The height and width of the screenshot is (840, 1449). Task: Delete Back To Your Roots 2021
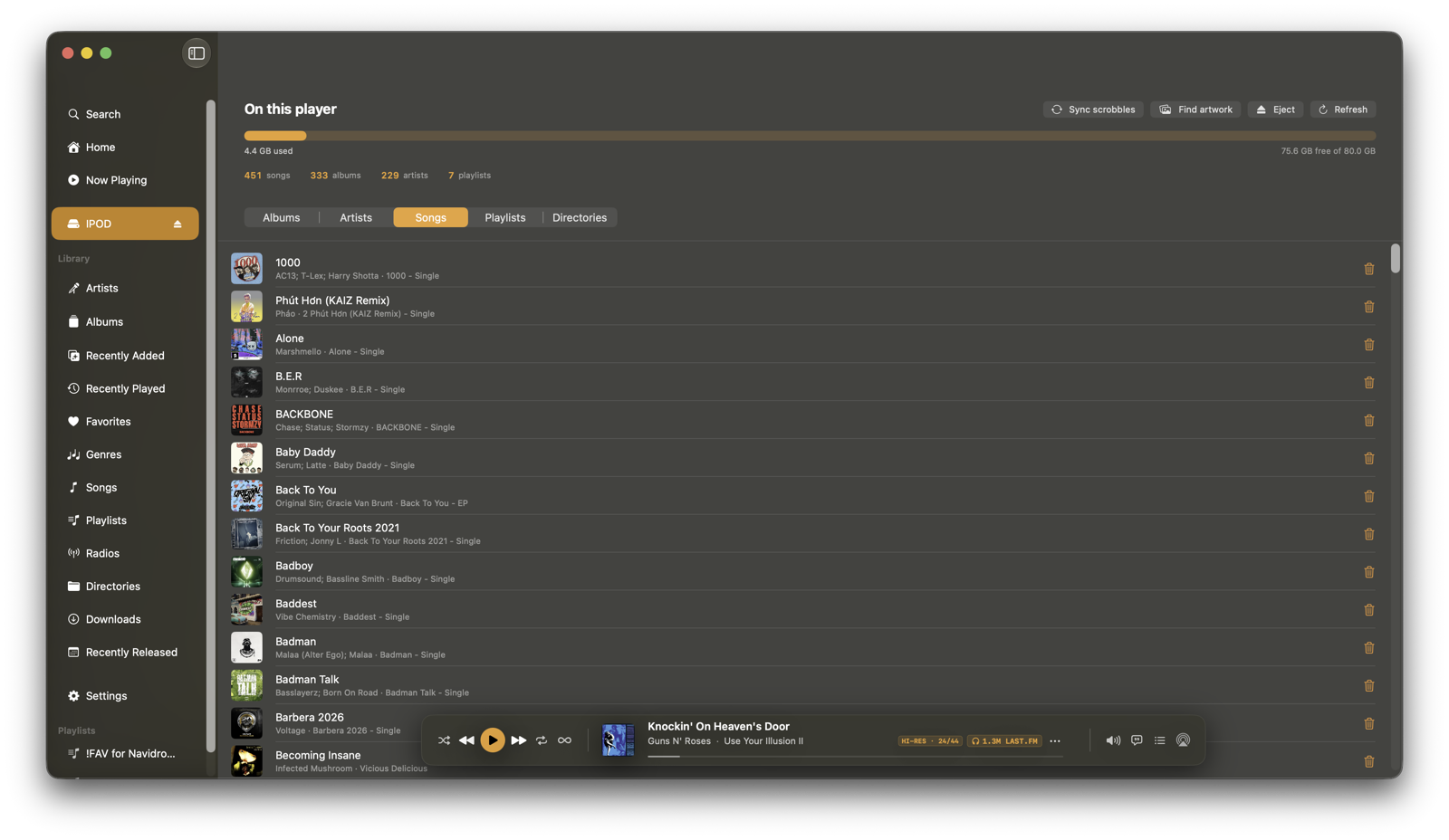(1369, 534)
